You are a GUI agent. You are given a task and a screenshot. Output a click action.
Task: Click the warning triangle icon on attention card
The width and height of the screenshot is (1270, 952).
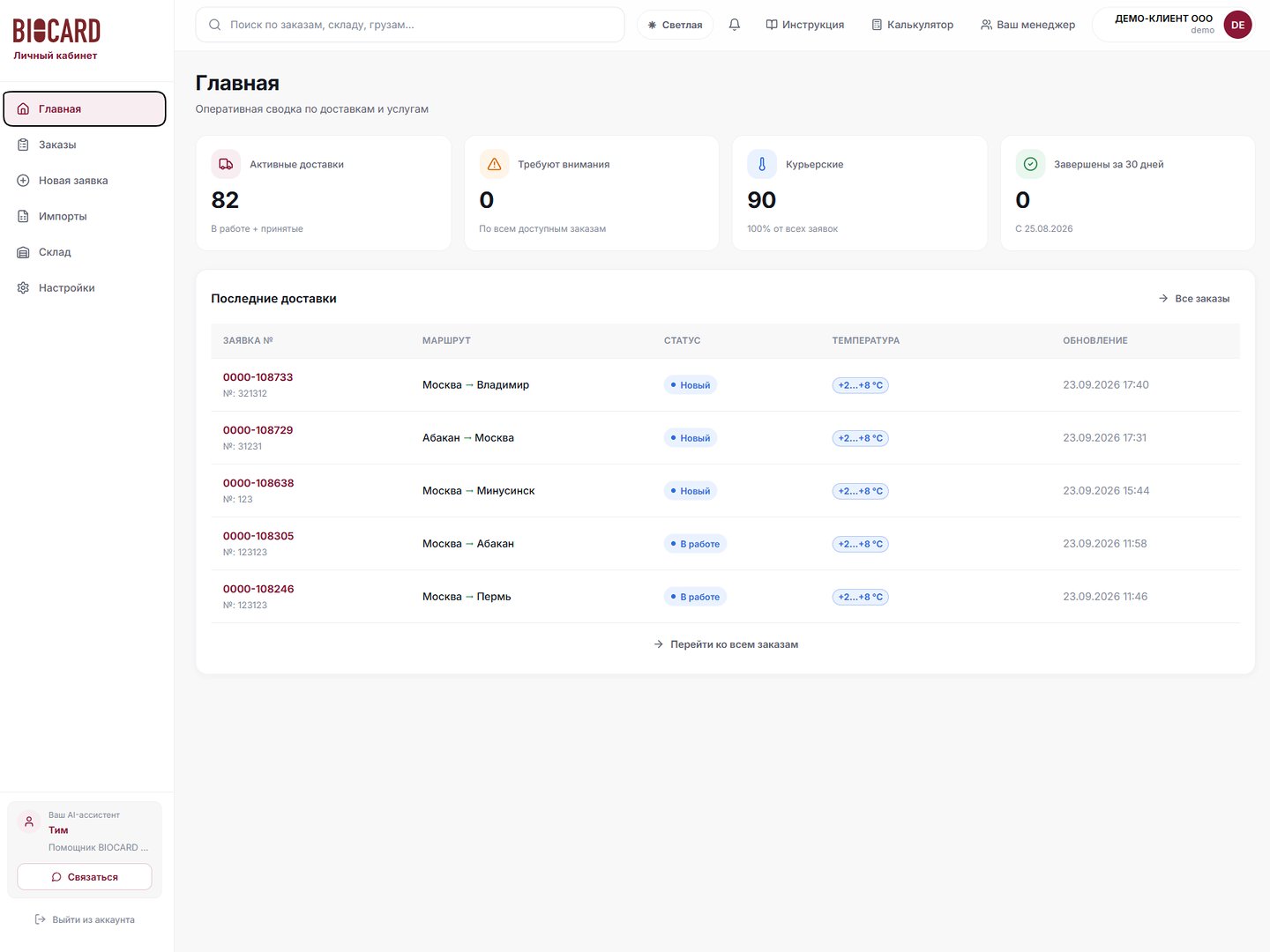[494, 164]
